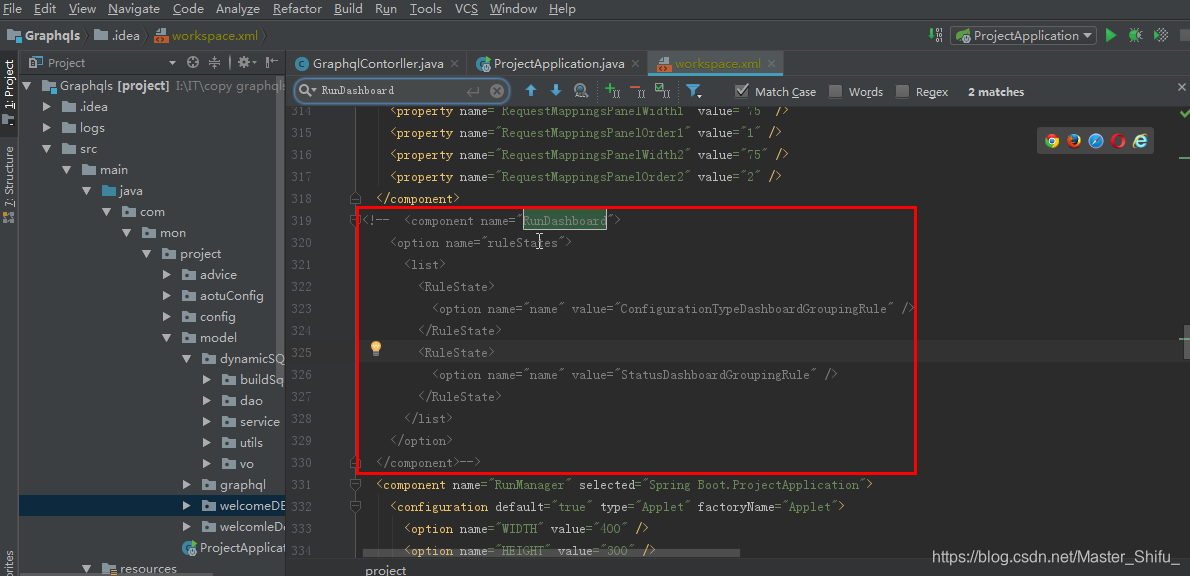Open the File menu
Screen dimensions: 1190x576
tap(12, 9)
